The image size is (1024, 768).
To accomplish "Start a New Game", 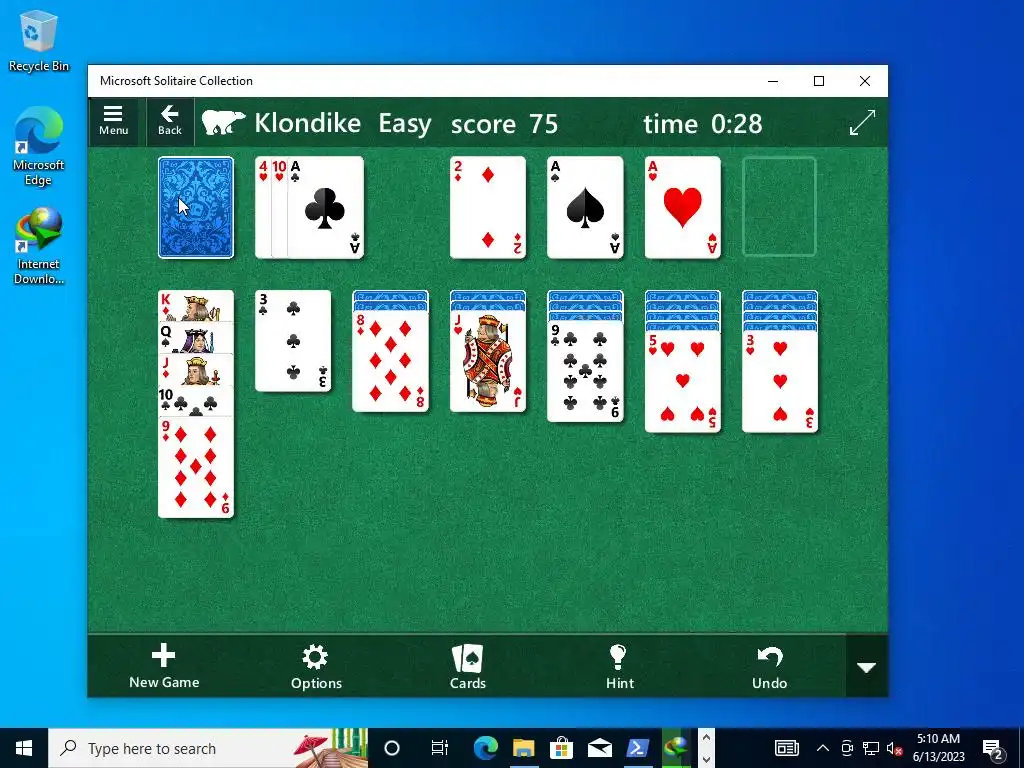I will [x=164, y=666].
